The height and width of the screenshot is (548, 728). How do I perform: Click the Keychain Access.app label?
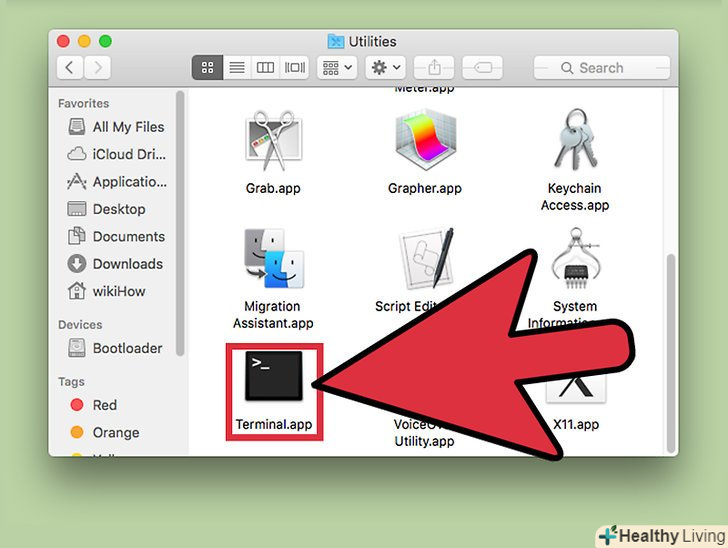tap(575, 196)
